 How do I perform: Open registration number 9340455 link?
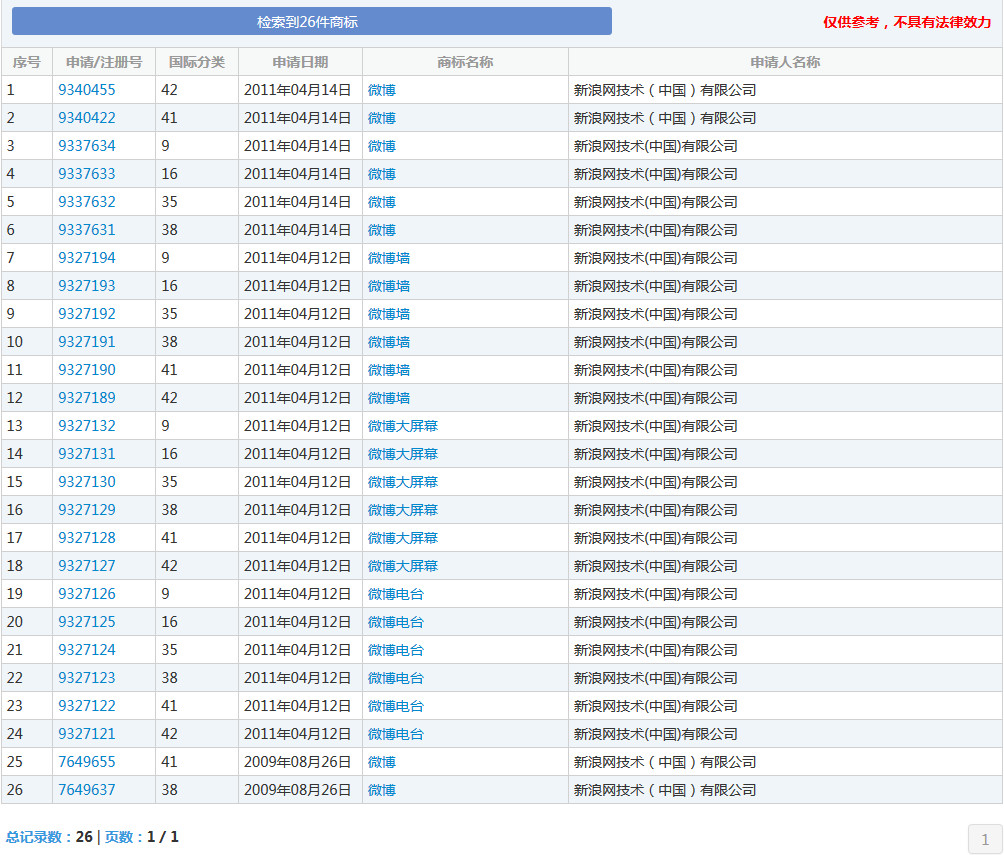86,90
